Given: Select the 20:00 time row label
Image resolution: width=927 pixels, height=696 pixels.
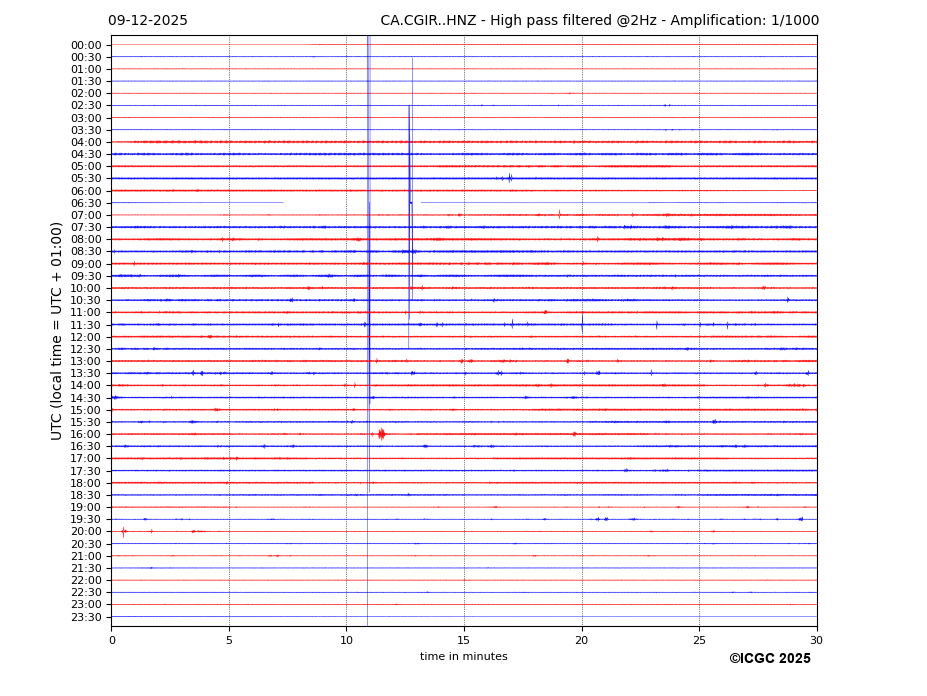Looking at the screenshot, I should [85, 532].
